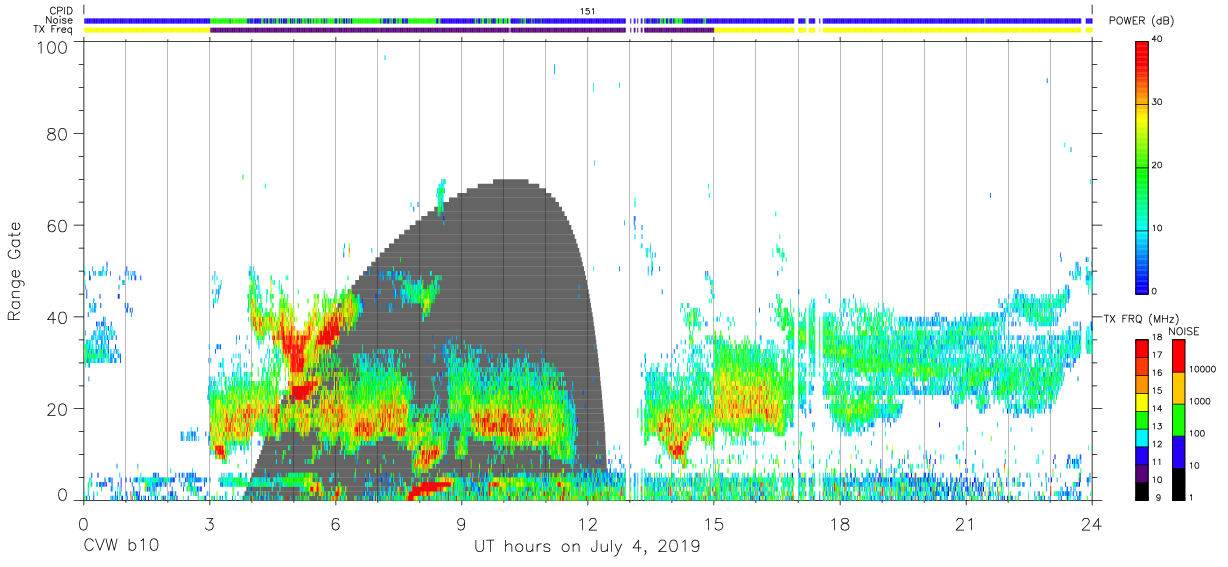This screenshot has height=567, width=1228.
Task: Click the 18 tick on the UT hours axis
Action: point(839,524)
